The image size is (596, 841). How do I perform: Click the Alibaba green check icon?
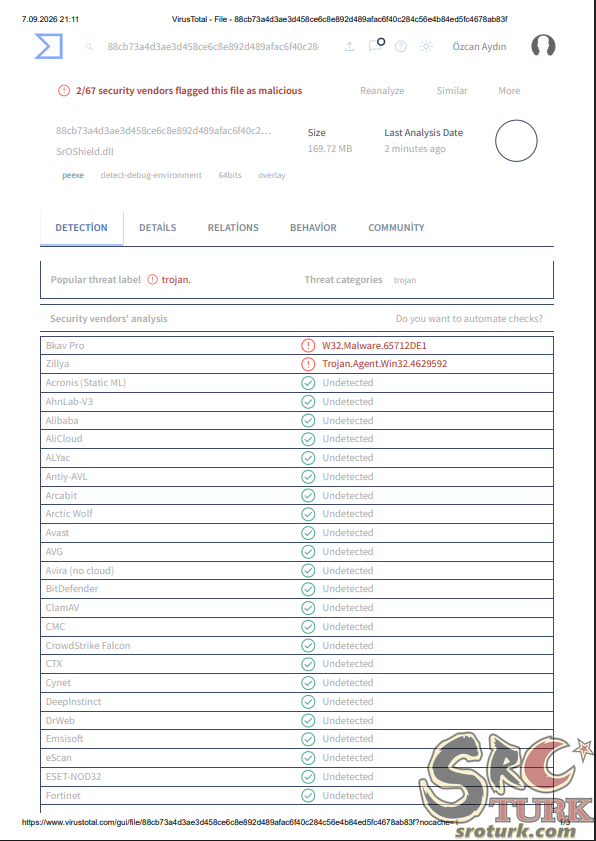click(308, 420)
